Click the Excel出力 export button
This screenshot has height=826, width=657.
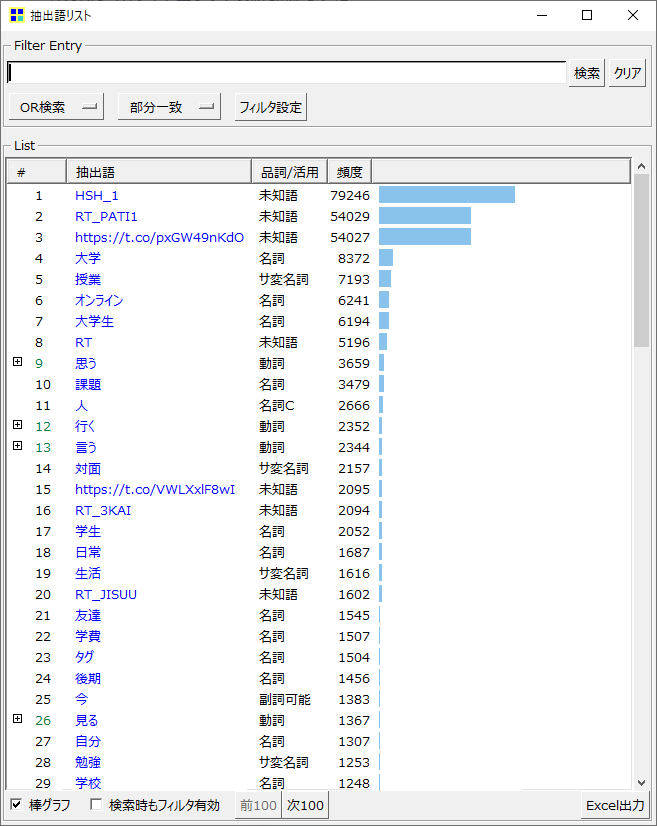[615, 805]
